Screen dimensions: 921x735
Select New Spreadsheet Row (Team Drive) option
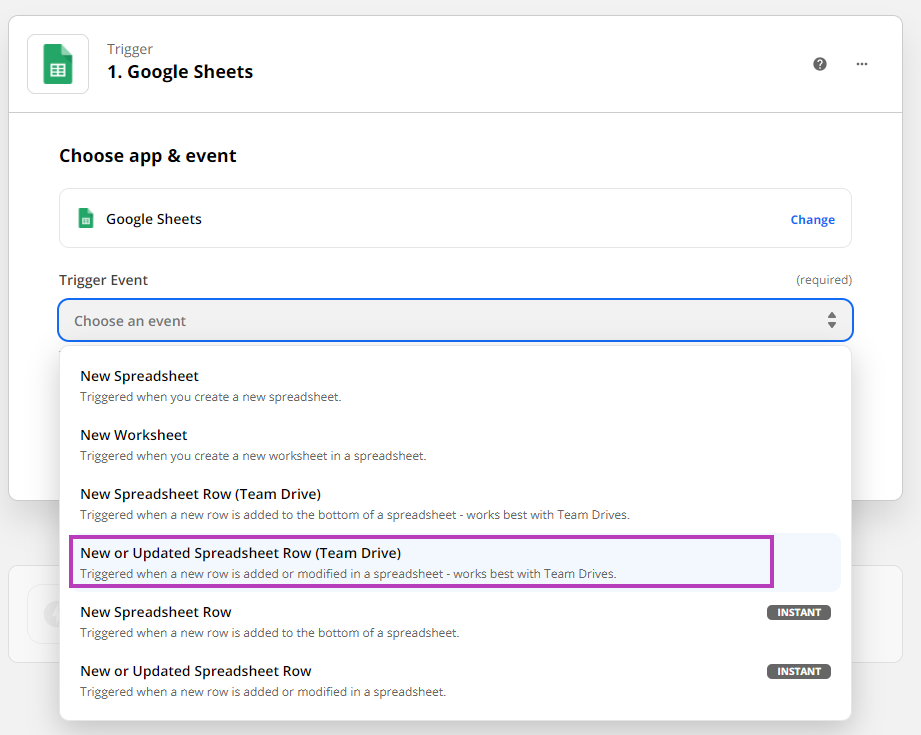point(455,504)
